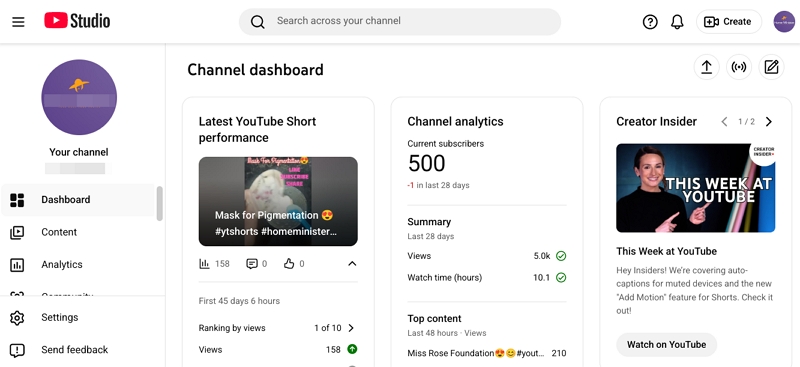Click the Latest YouTube Short performance heading
Viewport: 800px width, 367px height.
(x=257, y=130)
